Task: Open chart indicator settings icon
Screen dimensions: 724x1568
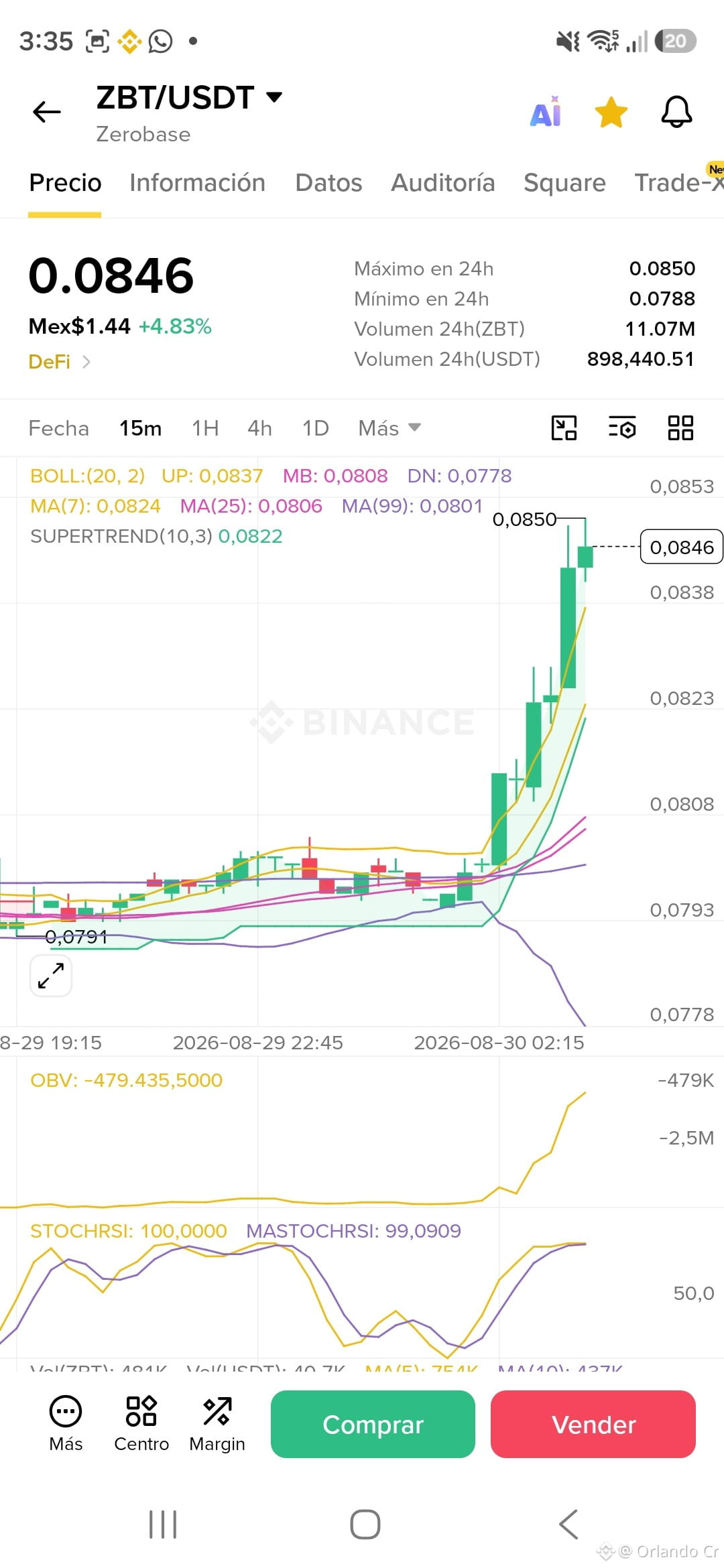Action: [x=622, y=428]
